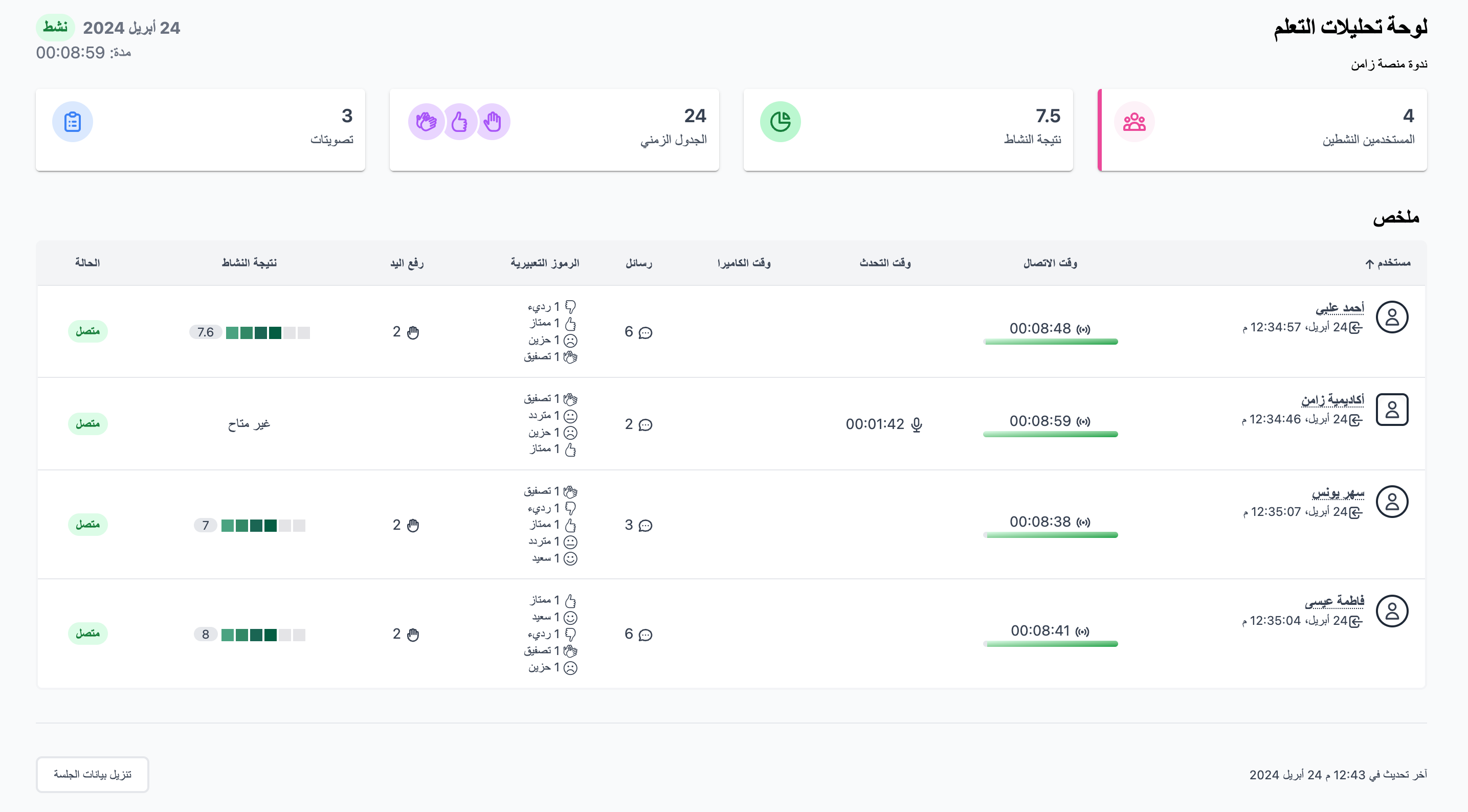1468x812 pixels.
Task: Click the purple raised hand icon in timeline card
Action: tap(493, 122)
